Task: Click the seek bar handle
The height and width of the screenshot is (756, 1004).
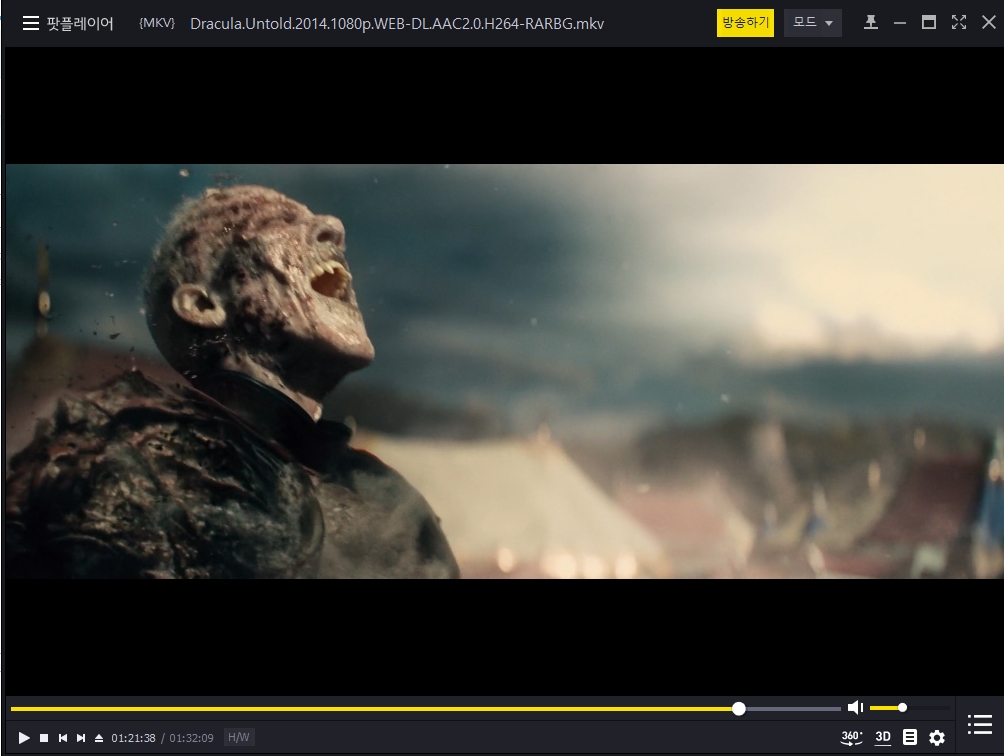Action: [739, 709]
